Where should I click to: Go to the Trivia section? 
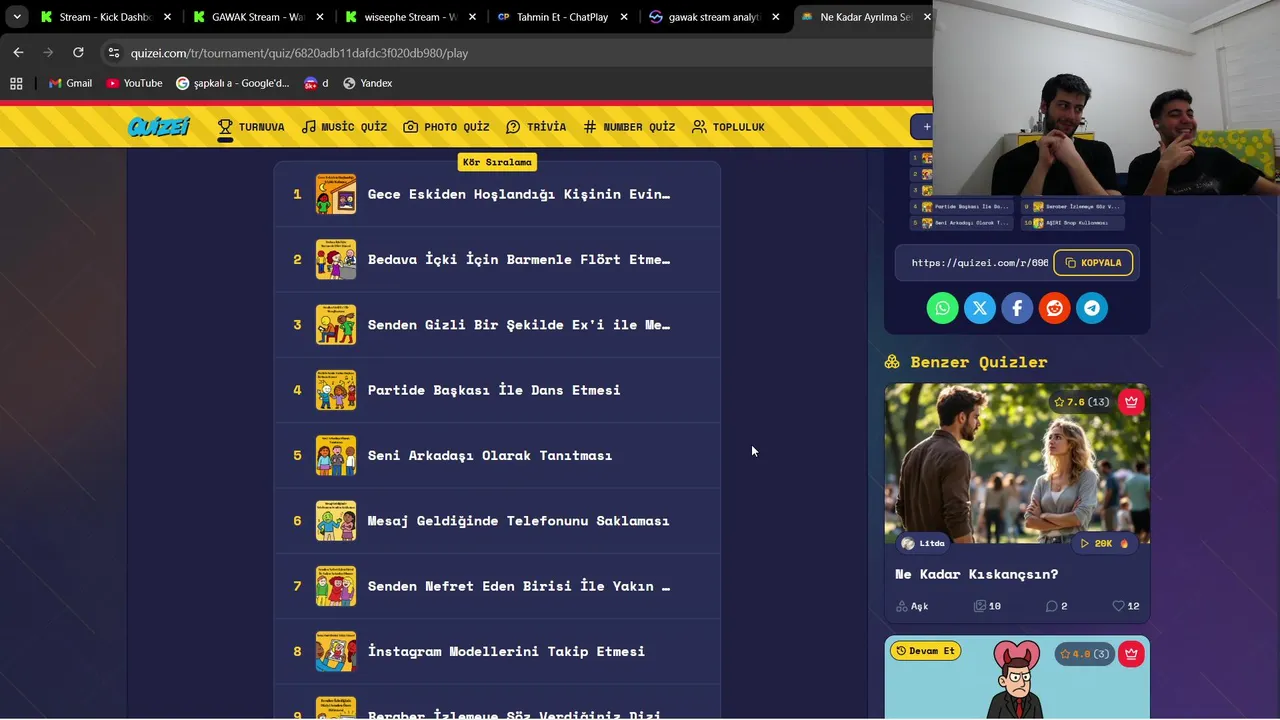536,127
